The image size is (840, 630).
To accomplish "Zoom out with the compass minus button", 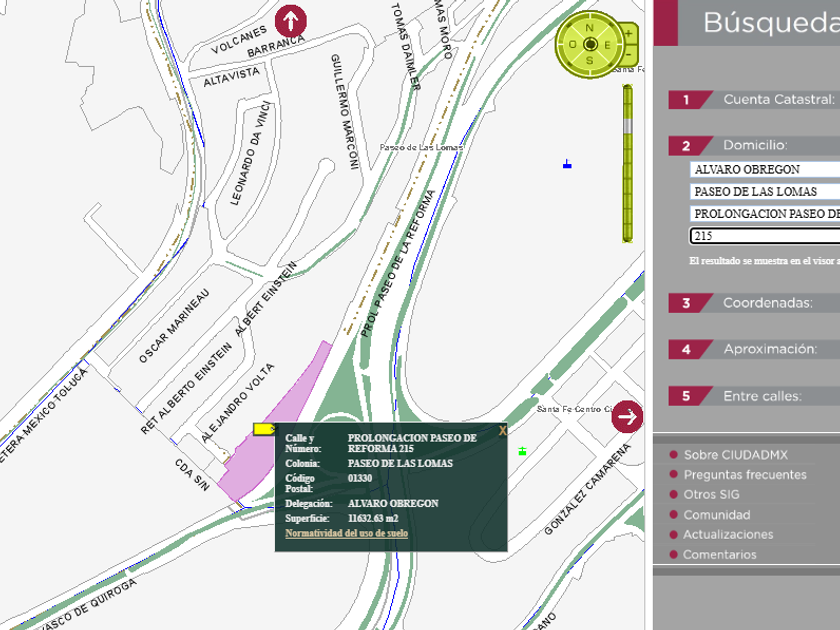I will (629, 57).
